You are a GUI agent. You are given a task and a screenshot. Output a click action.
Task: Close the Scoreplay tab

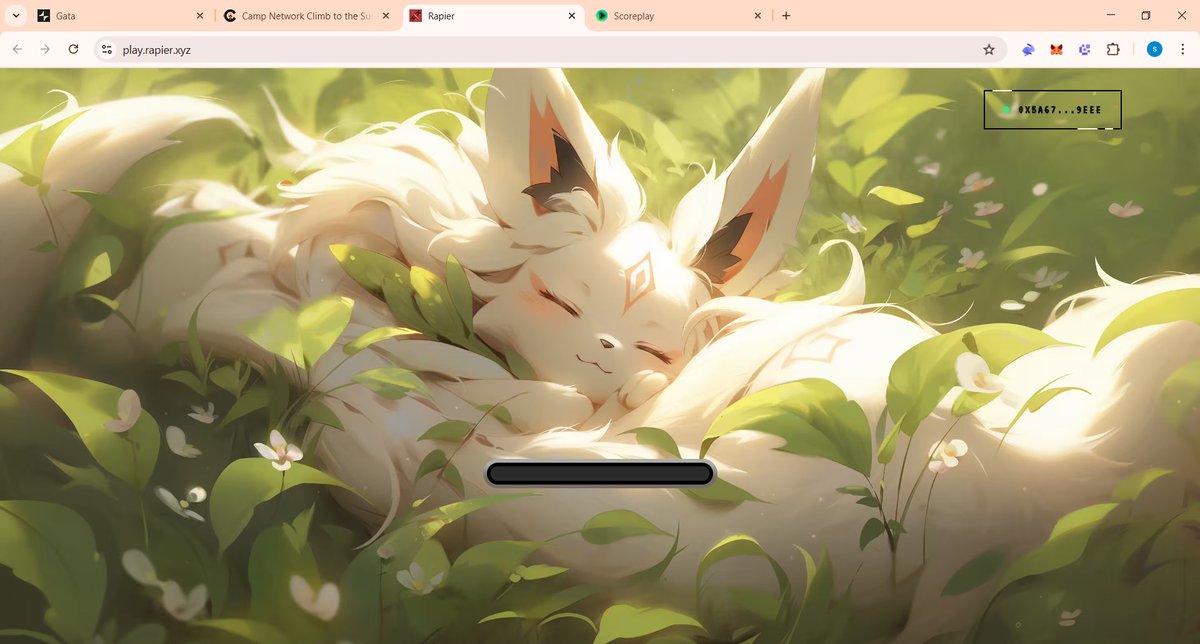click(x=758, y=16)
